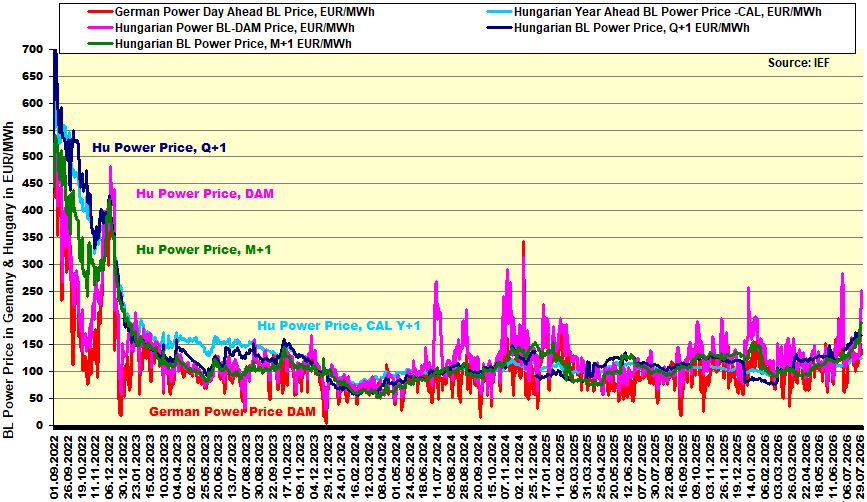
Task: Click the dark blue line sample for Q+1 legend
Action: coord(499,28)
